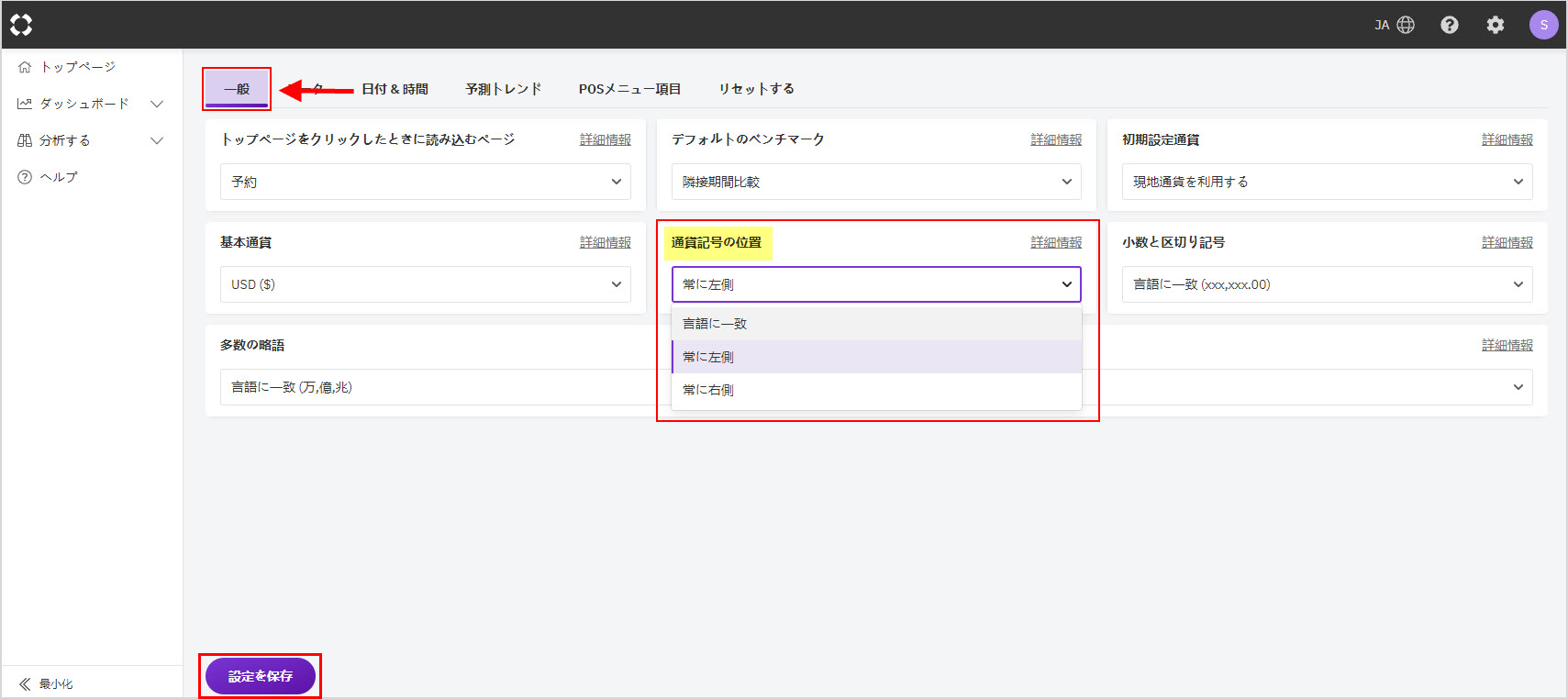Click the chart icon beside ダッシュボード
1568x699 pixels.
click(x=25, y=104)
